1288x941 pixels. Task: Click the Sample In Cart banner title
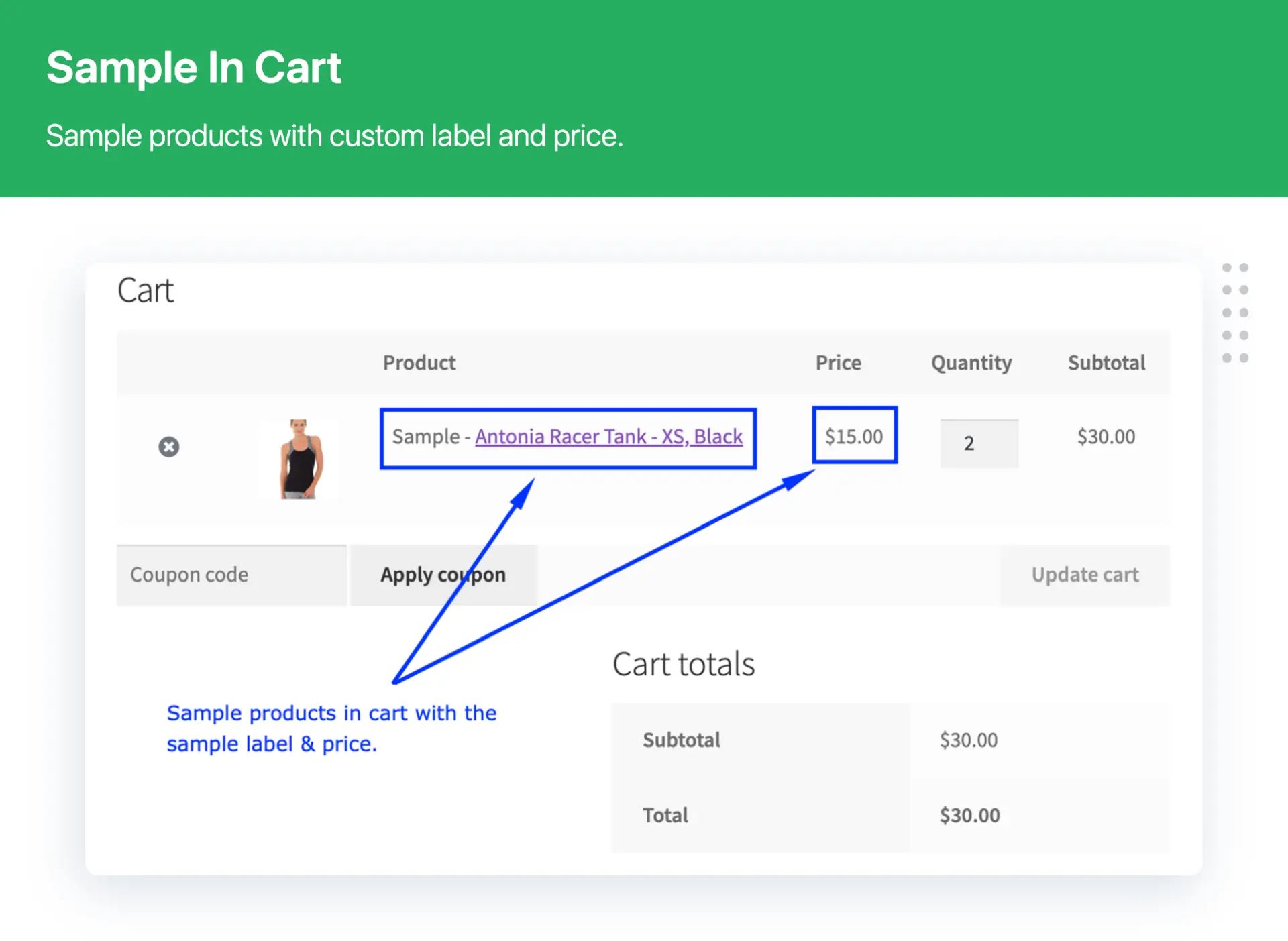[x=194, y=68]
